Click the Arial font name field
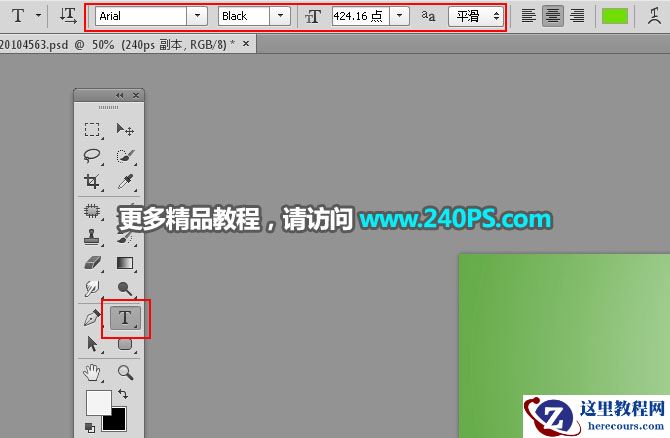Image resolution: width=670 pixels, height=438 pixels. 141,16
